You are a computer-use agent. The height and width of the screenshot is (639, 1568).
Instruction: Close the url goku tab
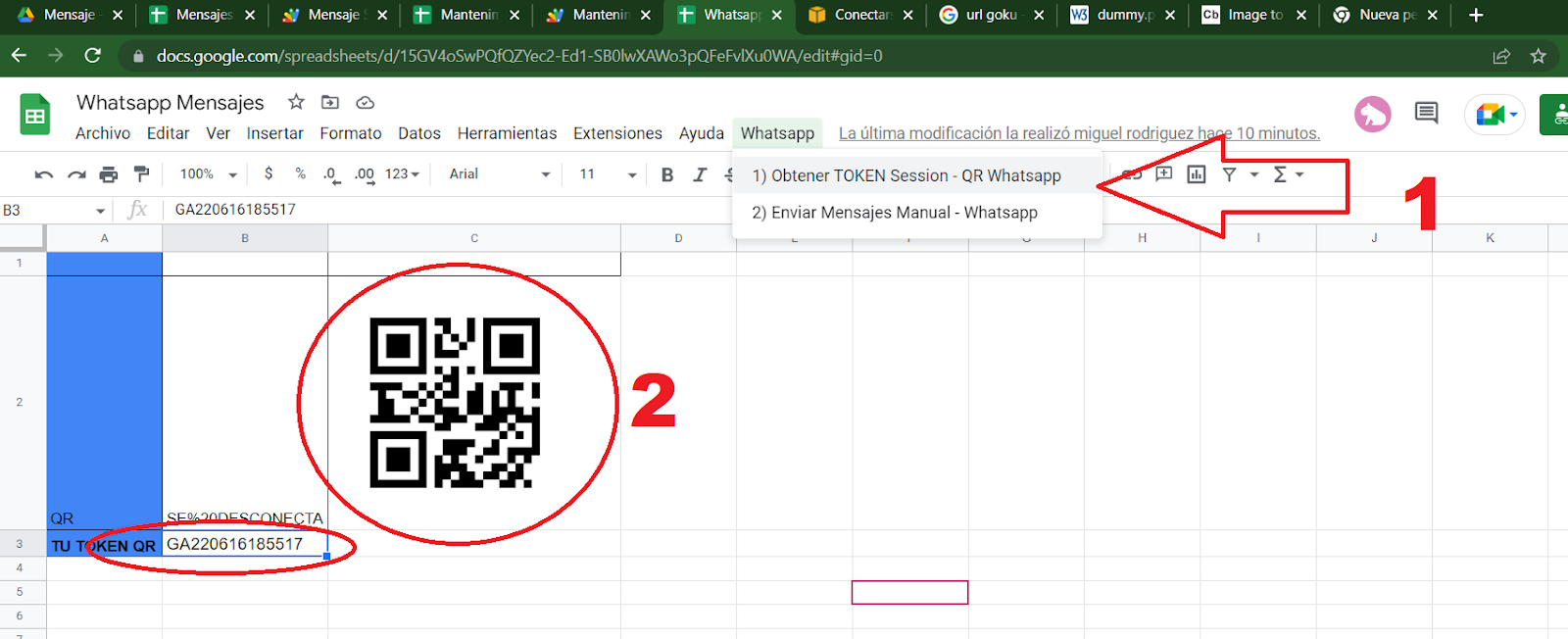(x=1039, y=15)
